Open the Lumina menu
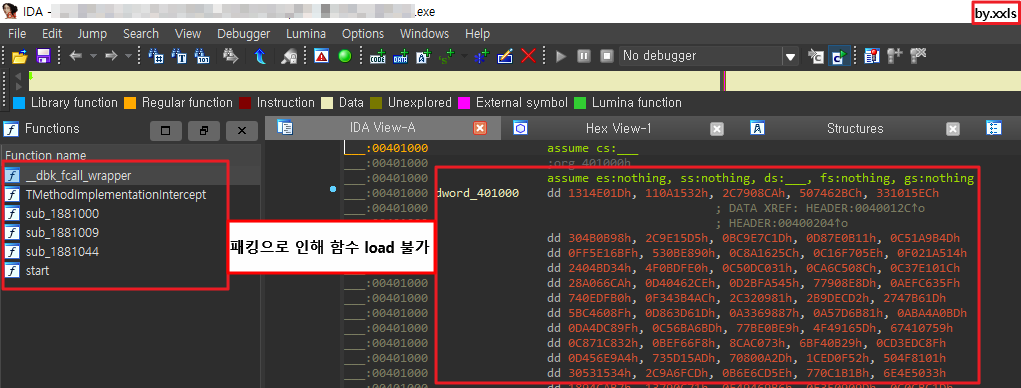This screenshot has width=1021, height=388. click(306, 33)
